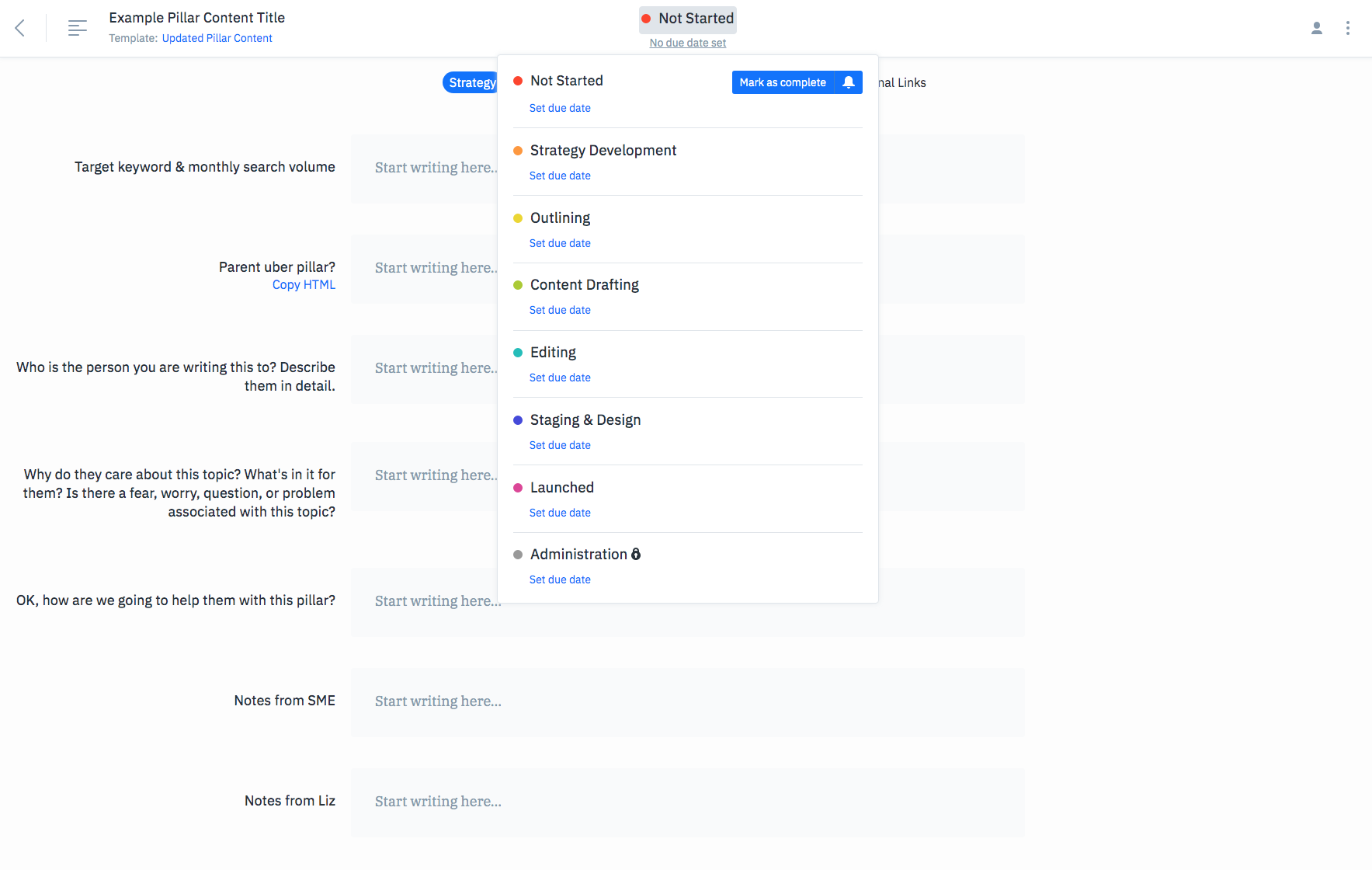Click the Notes from SME text field
Image resolution: width=1372 pixels, height=870 pixels.
tap(688, 702)
